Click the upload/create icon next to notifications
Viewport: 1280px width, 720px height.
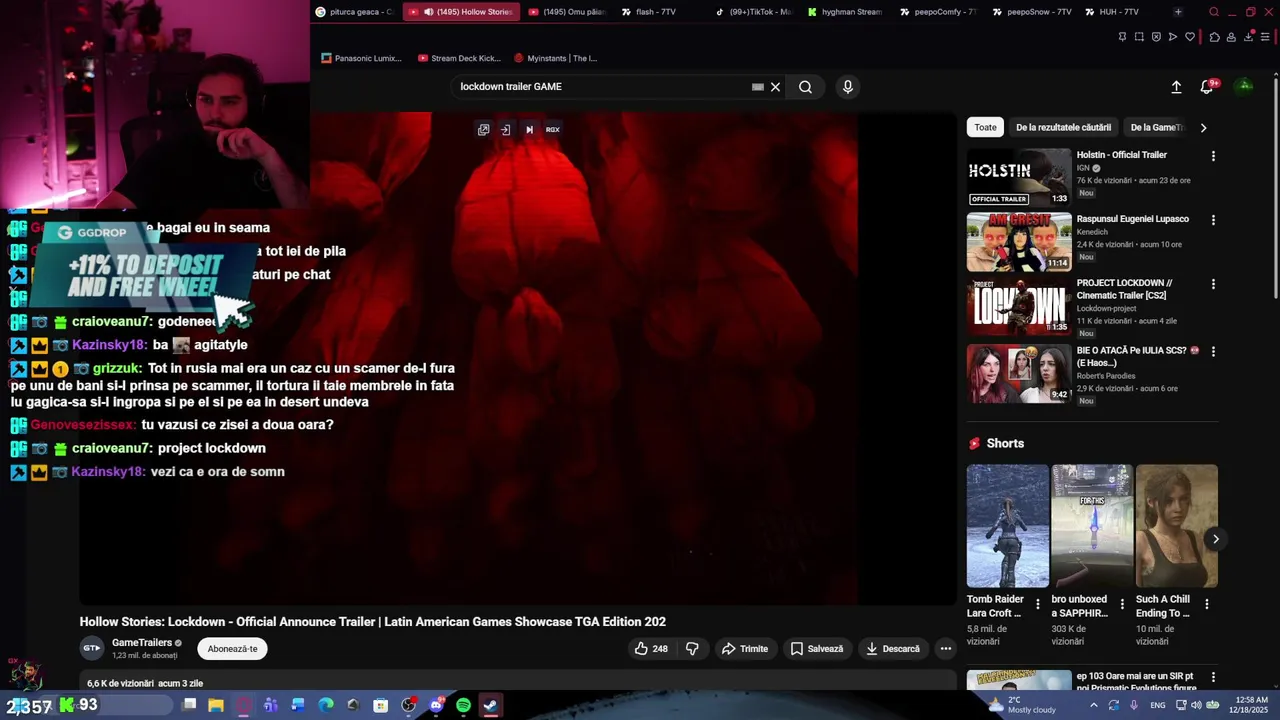(x=1176, y=87)
